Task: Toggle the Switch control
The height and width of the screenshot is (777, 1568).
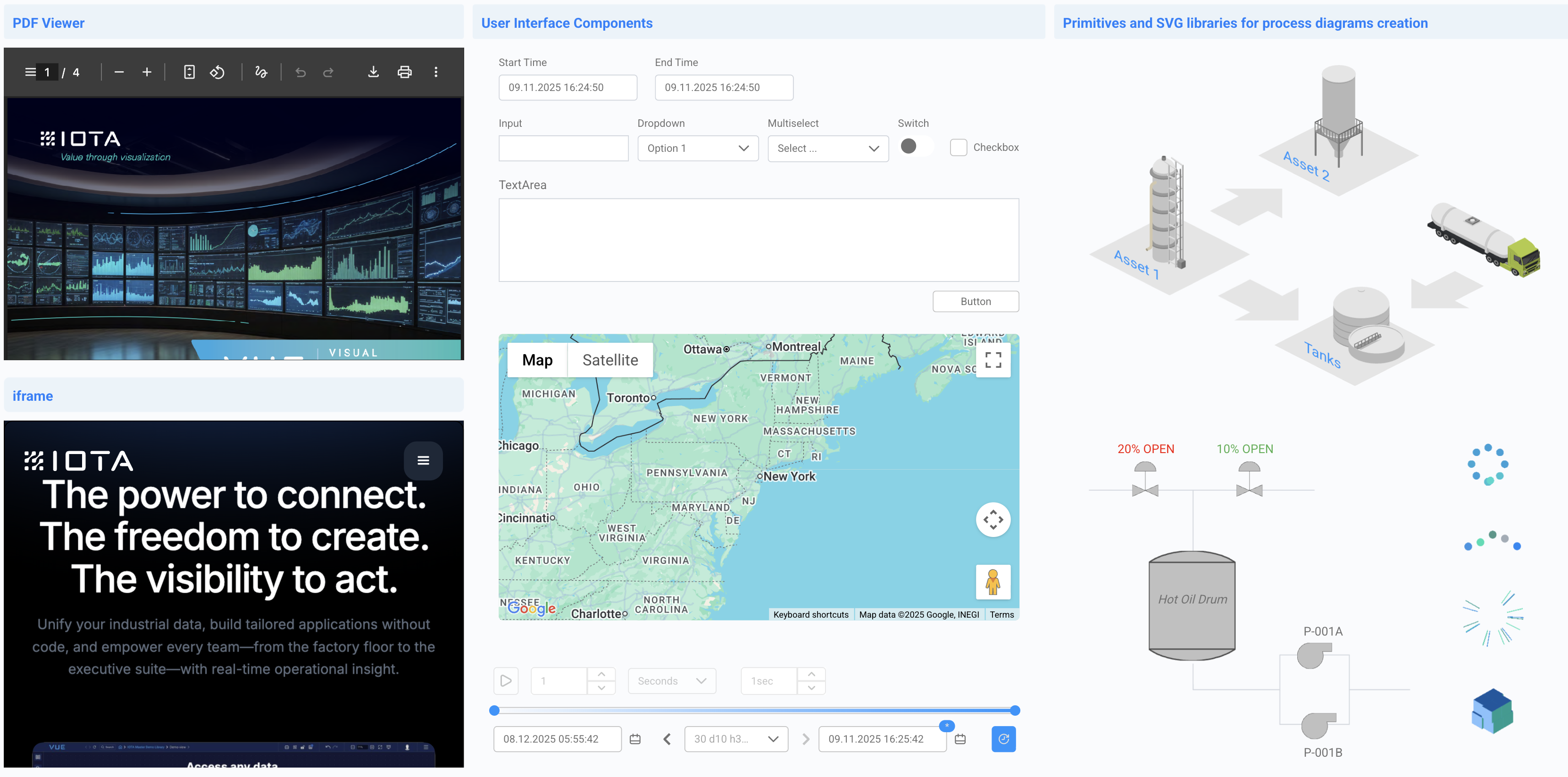Action: point(915,147)
